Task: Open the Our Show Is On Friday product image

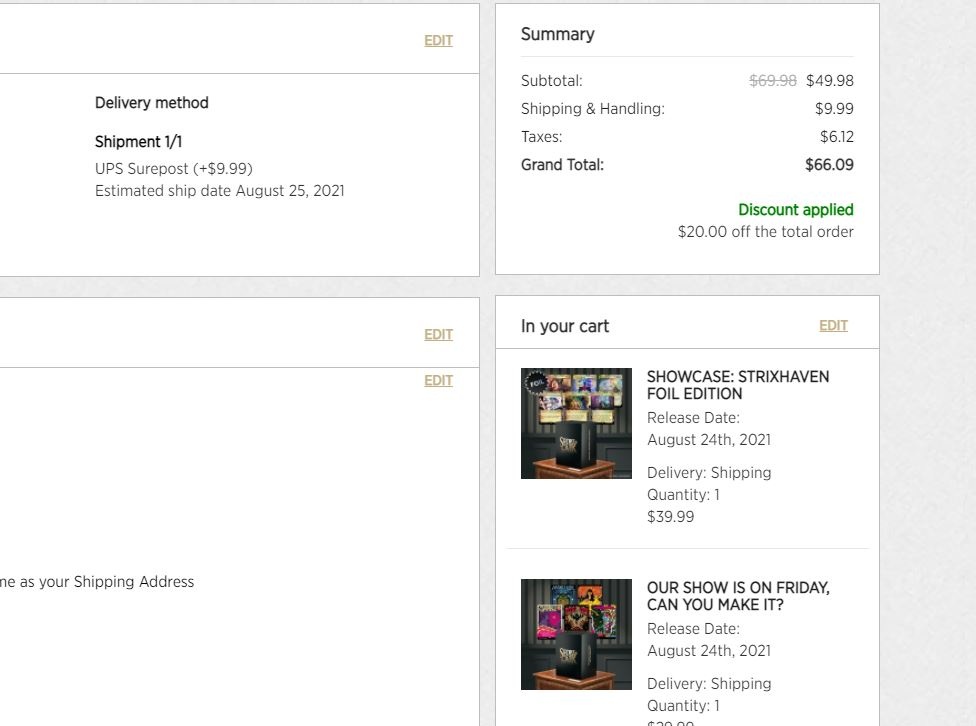Action: tap(576, 634)
